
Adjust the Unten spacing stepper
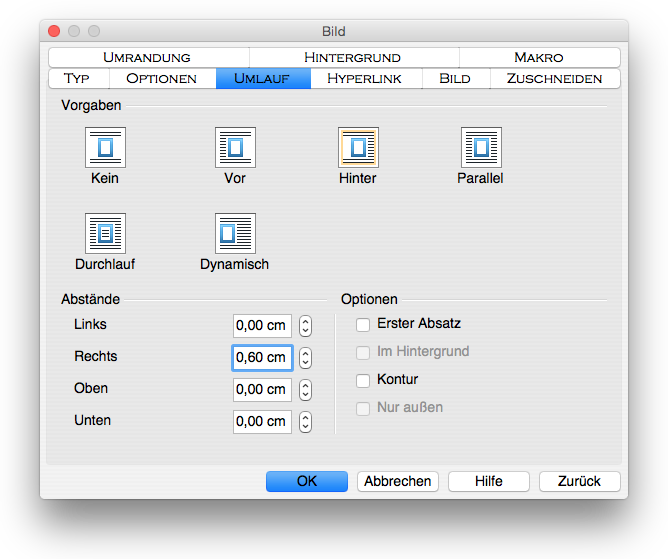306,422
